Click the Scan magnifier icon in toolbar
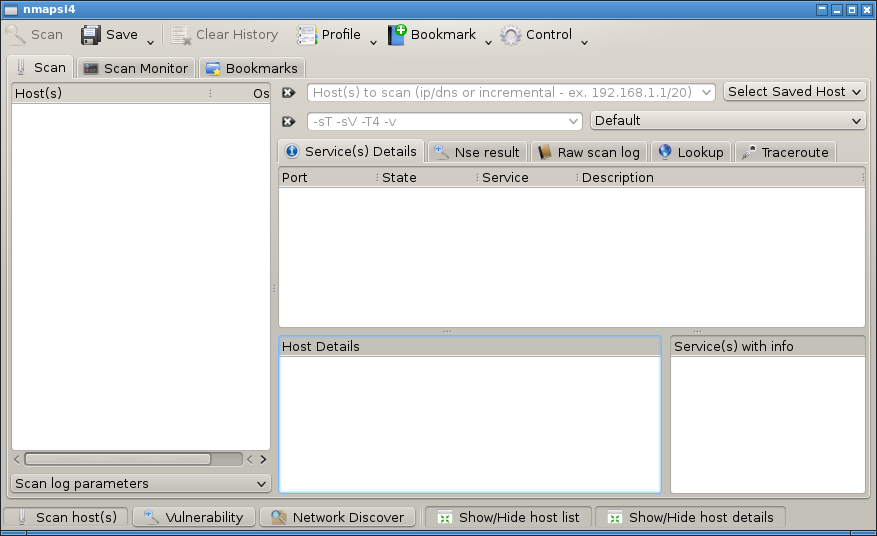 (x=15, y=35)
